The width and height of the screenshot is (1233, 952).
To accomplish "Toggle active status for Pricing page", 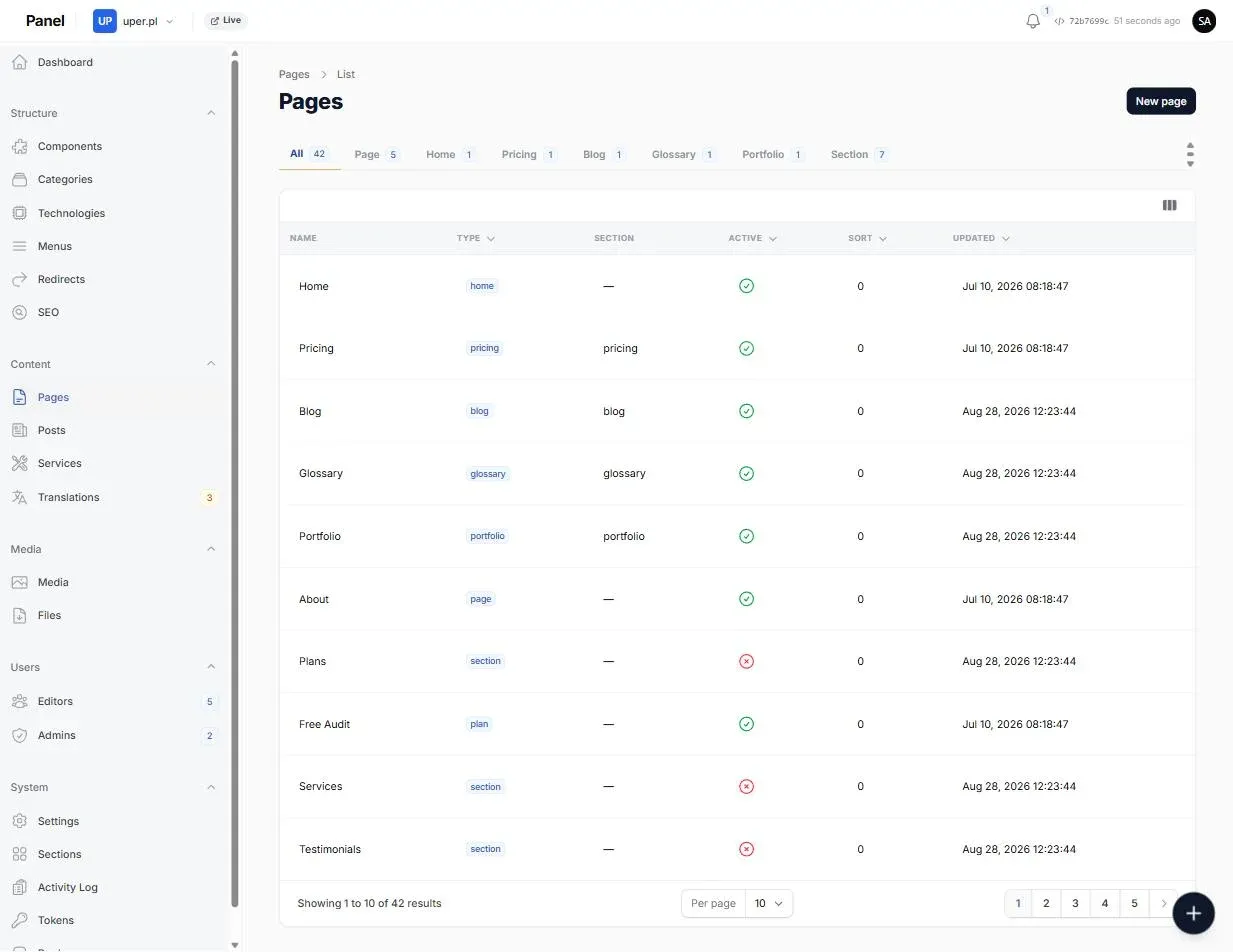I will tap(746, 348).
